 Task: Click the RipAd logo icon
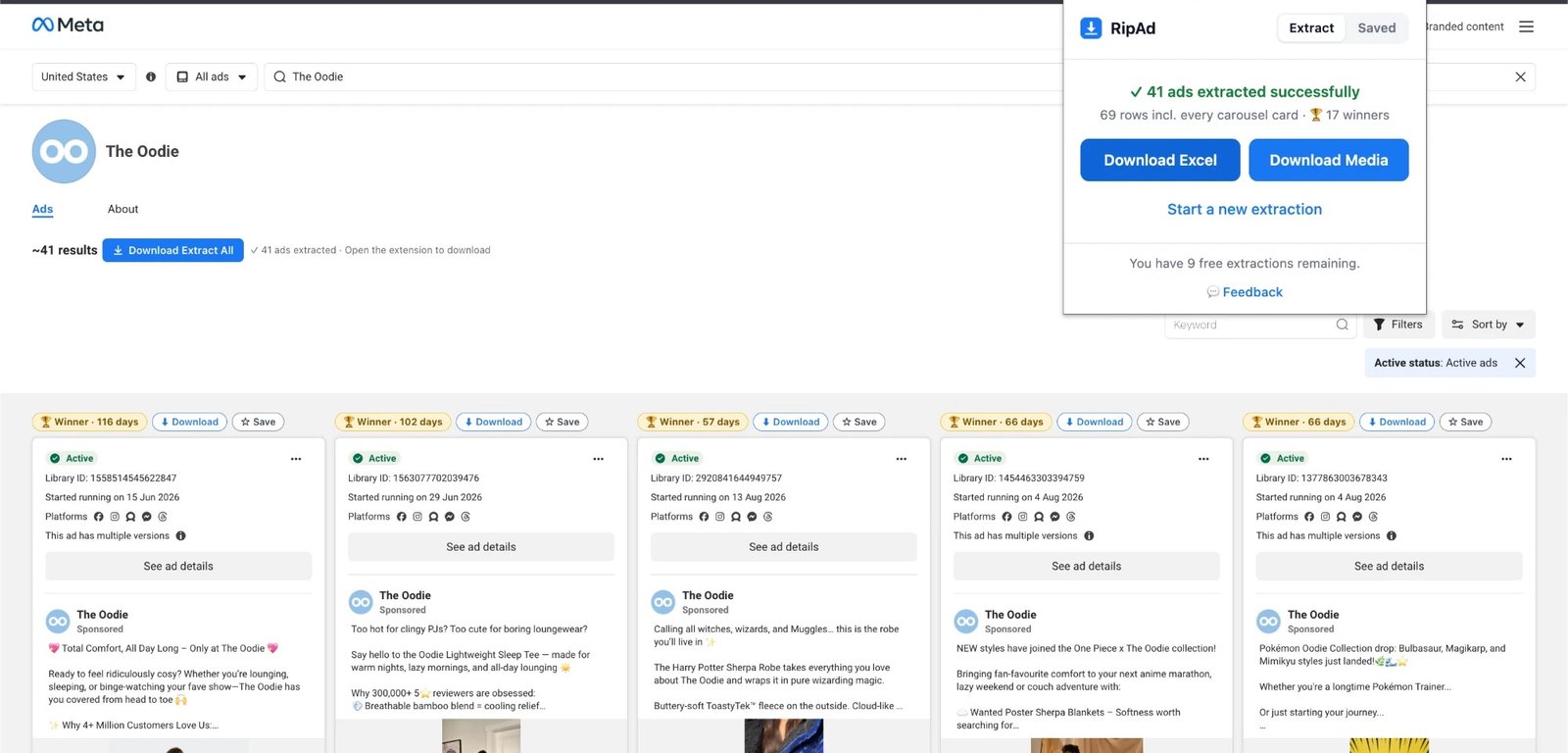point(1091,28)
